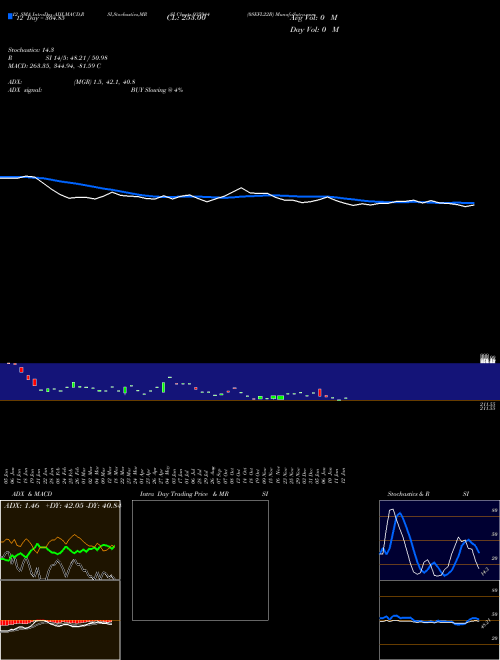Click the right end of blue SMA line
Viewport: 500px width, 660px height.
(473, 203)
